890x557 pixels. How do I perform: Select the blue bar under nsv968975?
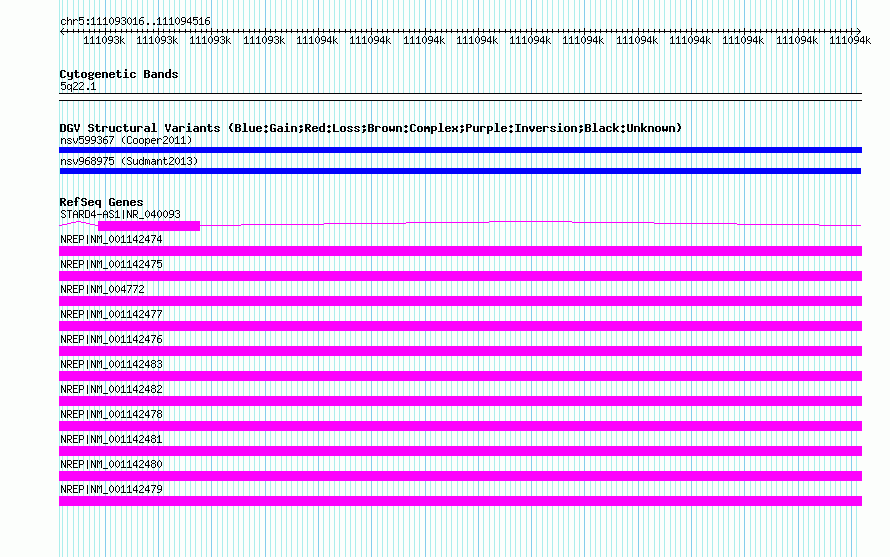coord(460,171)
